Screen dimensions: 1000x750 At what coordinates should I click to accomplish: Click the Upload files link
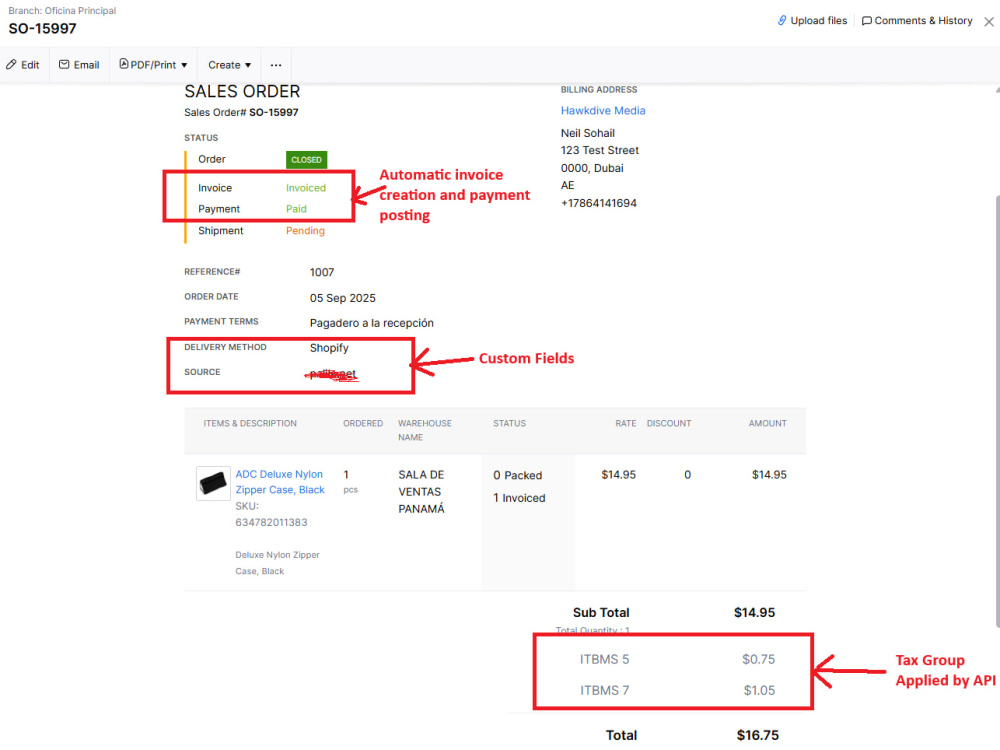point(819,20)
